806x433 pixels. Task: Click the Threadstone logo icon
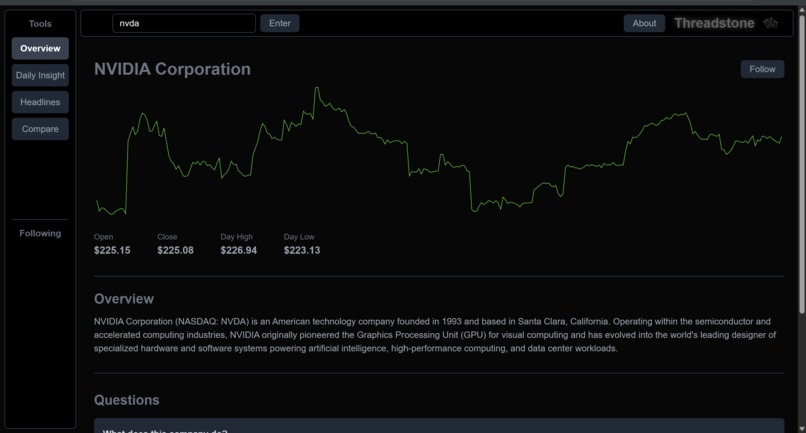coord(770,23)
